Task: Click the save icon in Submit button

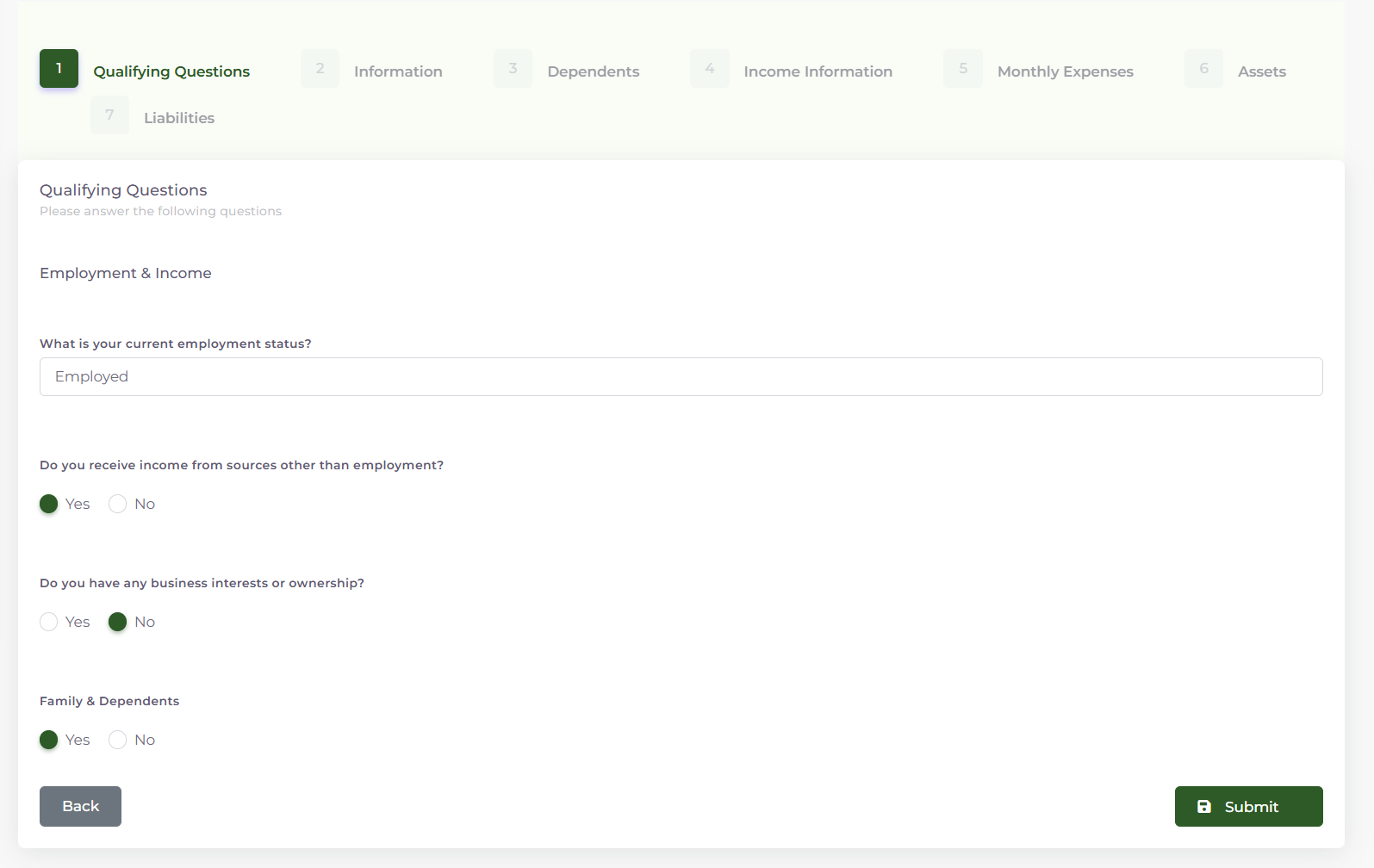Action: (x=1204, y=807)
